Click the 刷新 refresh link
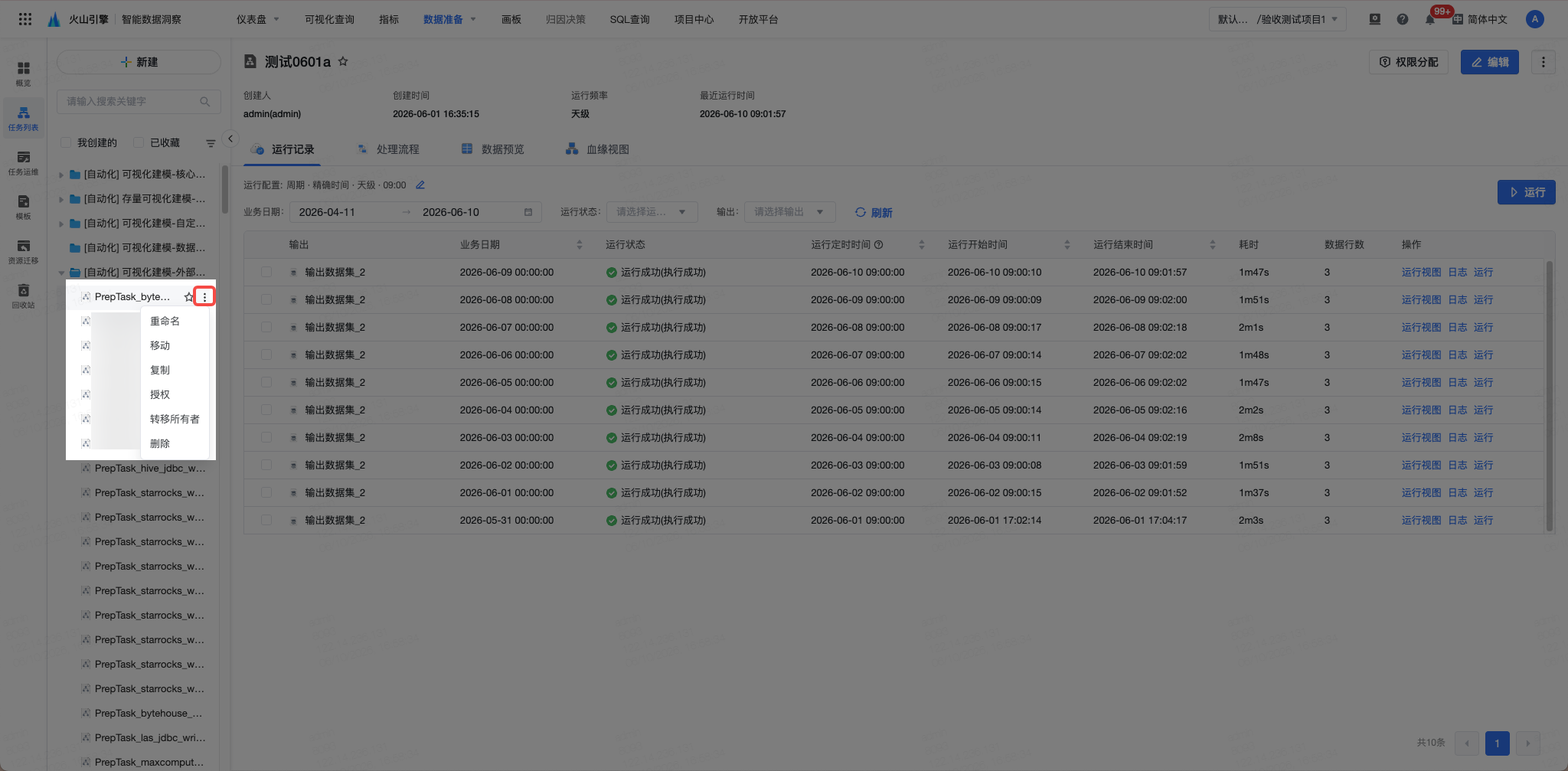 coord(874,213)
